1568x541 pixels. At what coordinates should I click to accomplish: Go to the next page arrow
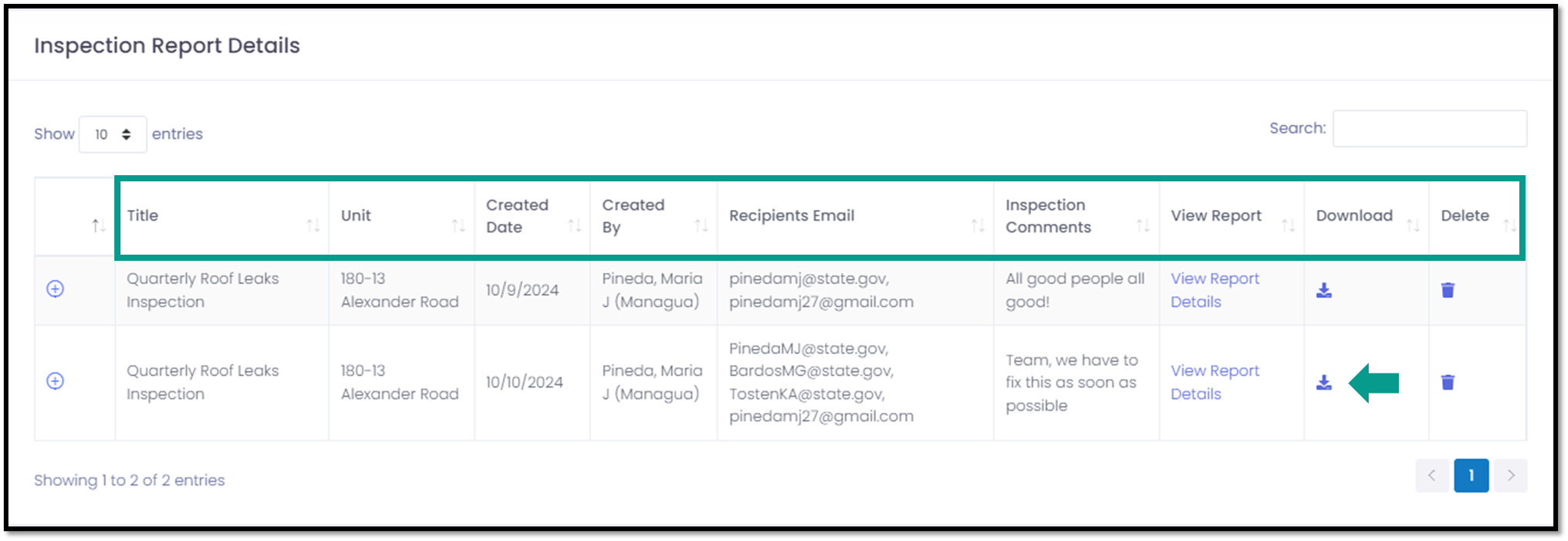point(1511,475)
